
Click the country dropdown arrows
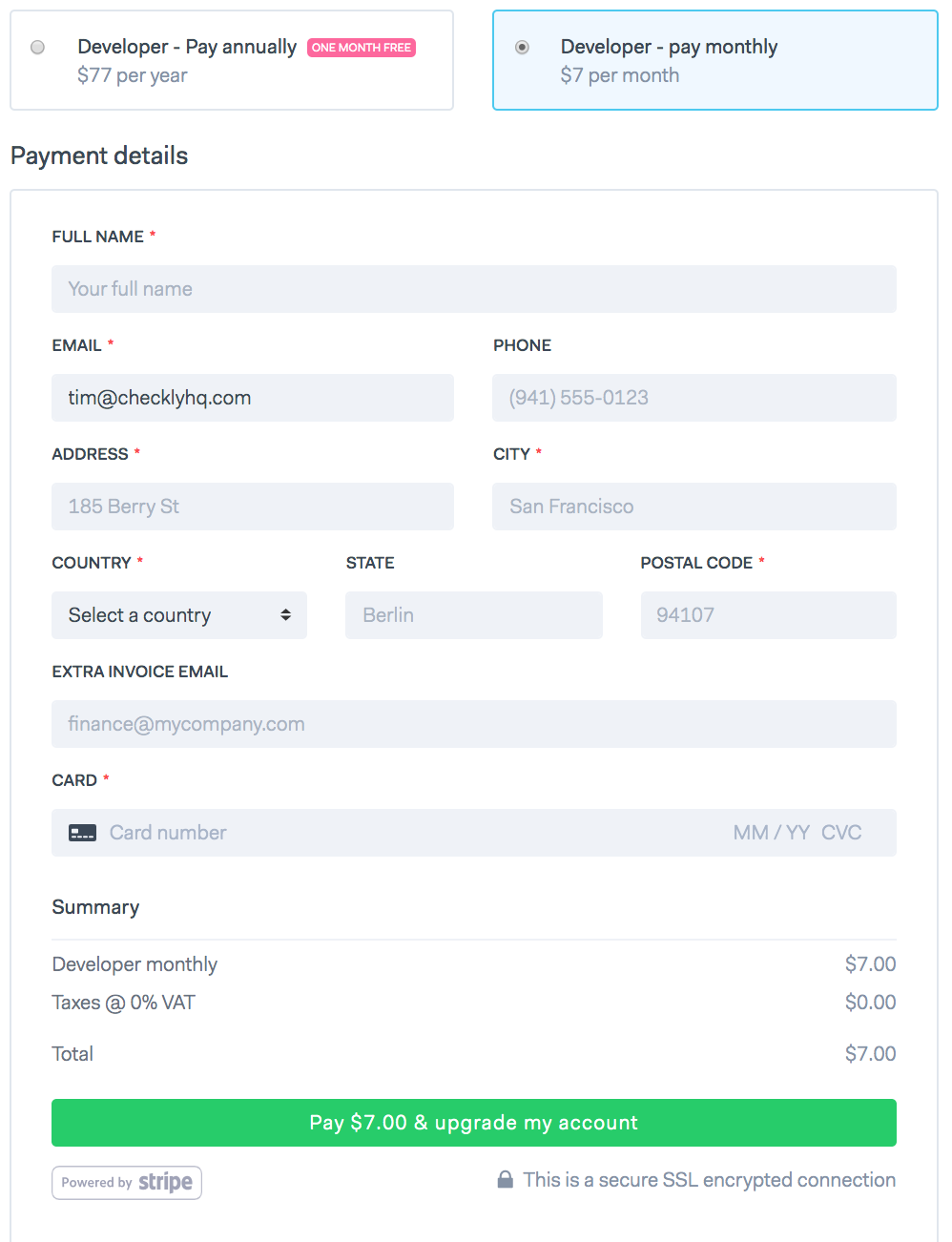(x=285, y=615)
